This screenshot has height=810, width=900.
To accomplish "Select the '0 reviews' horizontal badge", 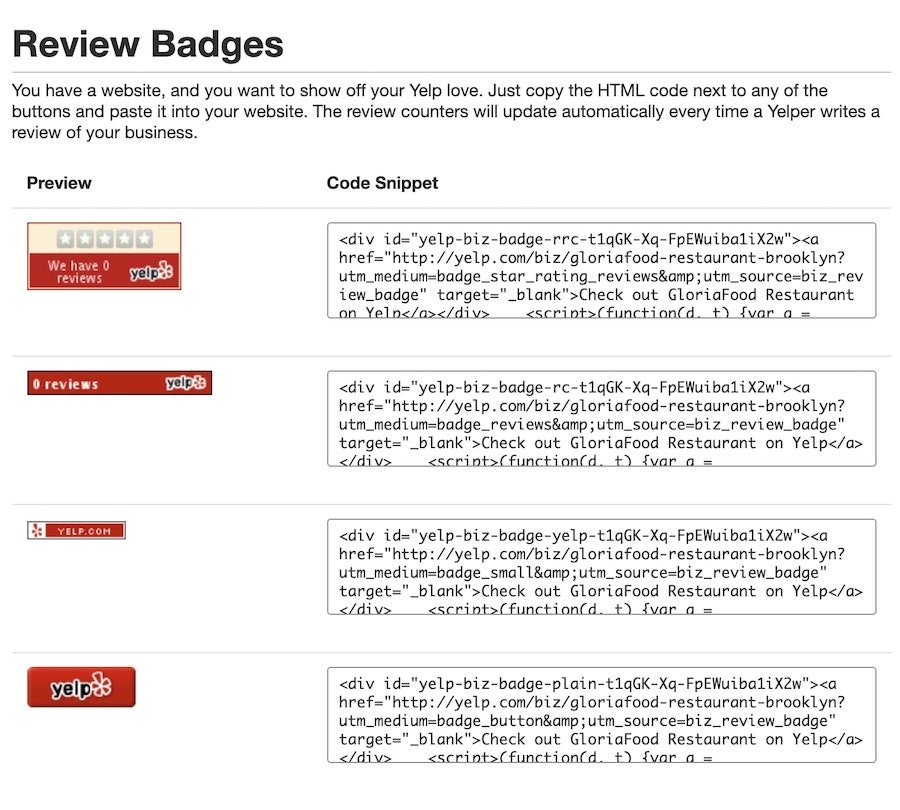I will [x=118, y=383].
